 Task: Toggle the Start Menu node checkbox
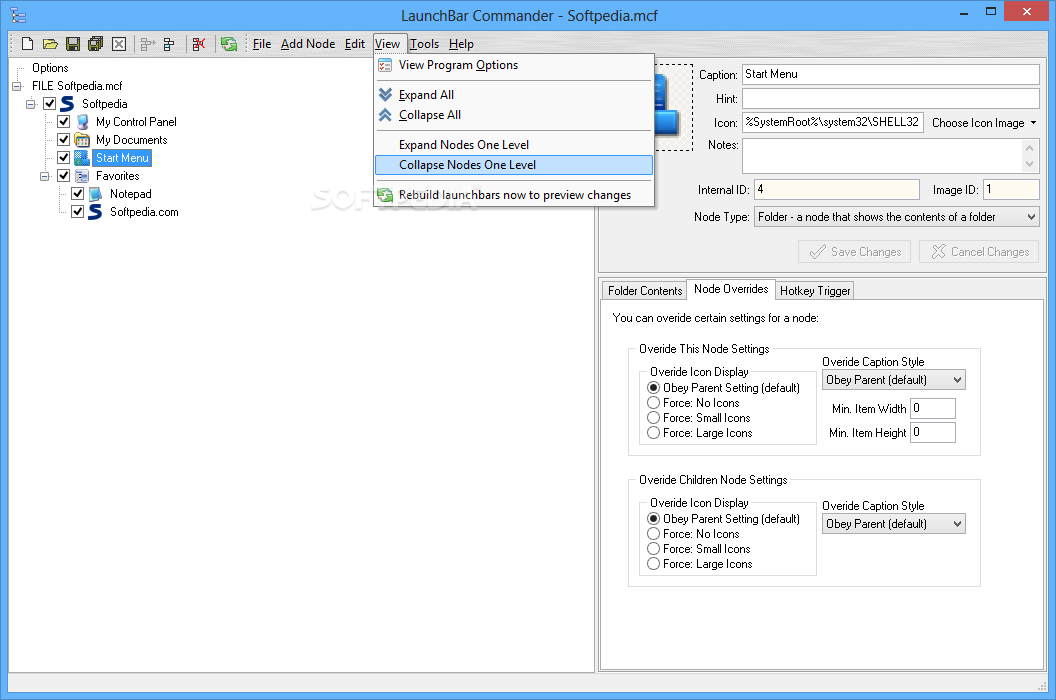(x=63, y=158)
